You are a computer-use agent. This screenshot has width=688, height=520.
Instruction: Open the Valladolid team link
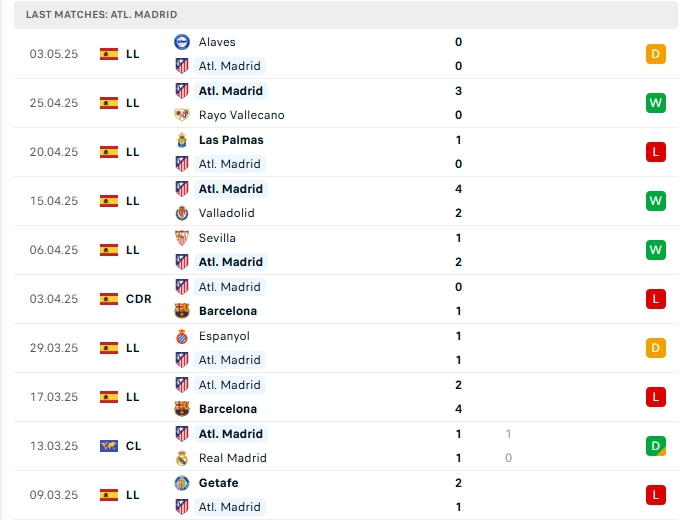click(226, 213)
